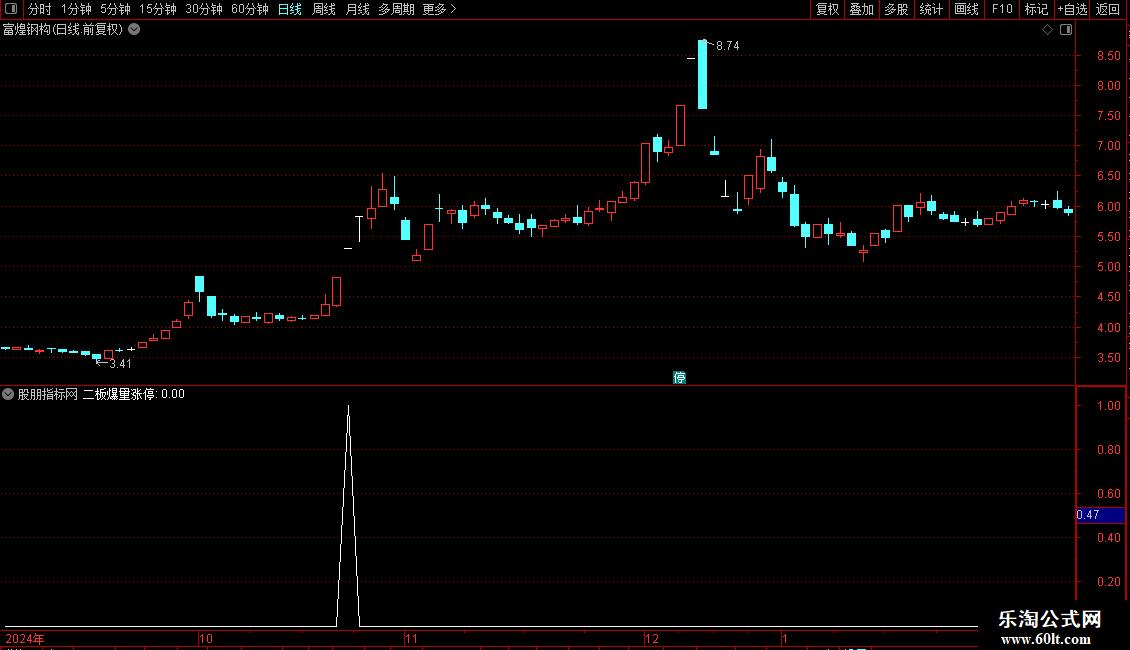Open the 统计 statistics tool

pyautogui.click(x=930, y=9)
